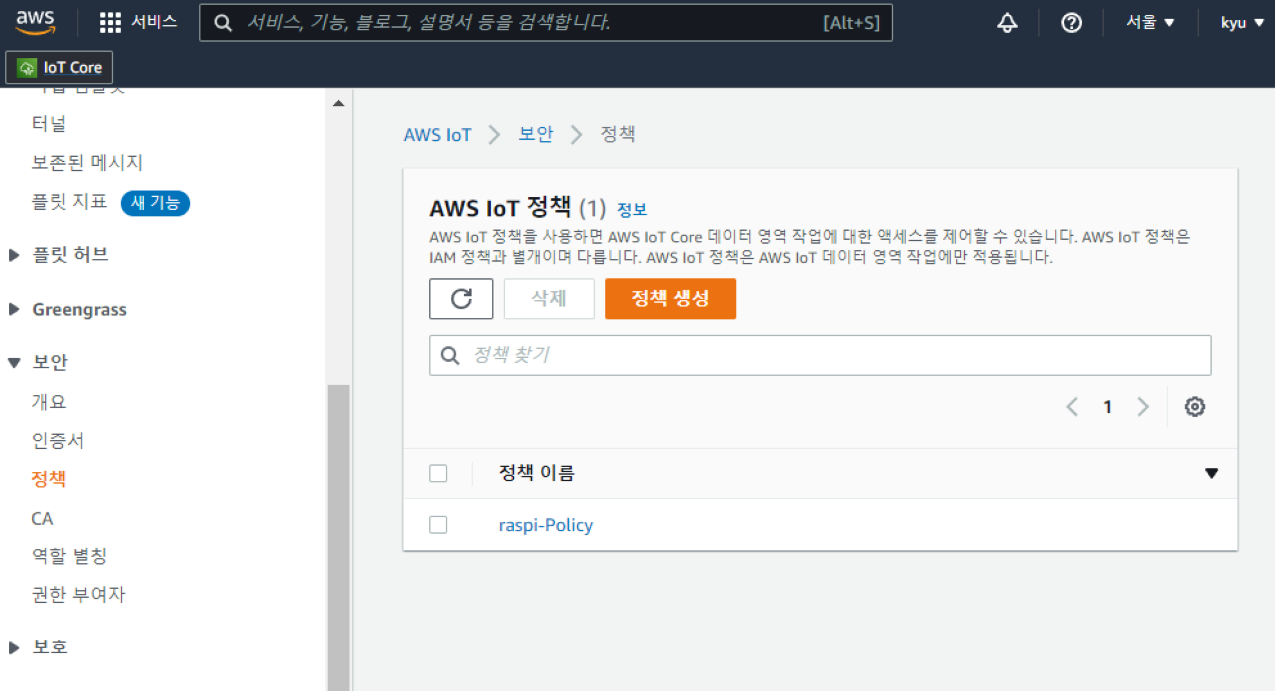The width and height of the screenshot is (1275, 691).
Task: Click the 삭제 button
Action: click(x=549, y=299)
